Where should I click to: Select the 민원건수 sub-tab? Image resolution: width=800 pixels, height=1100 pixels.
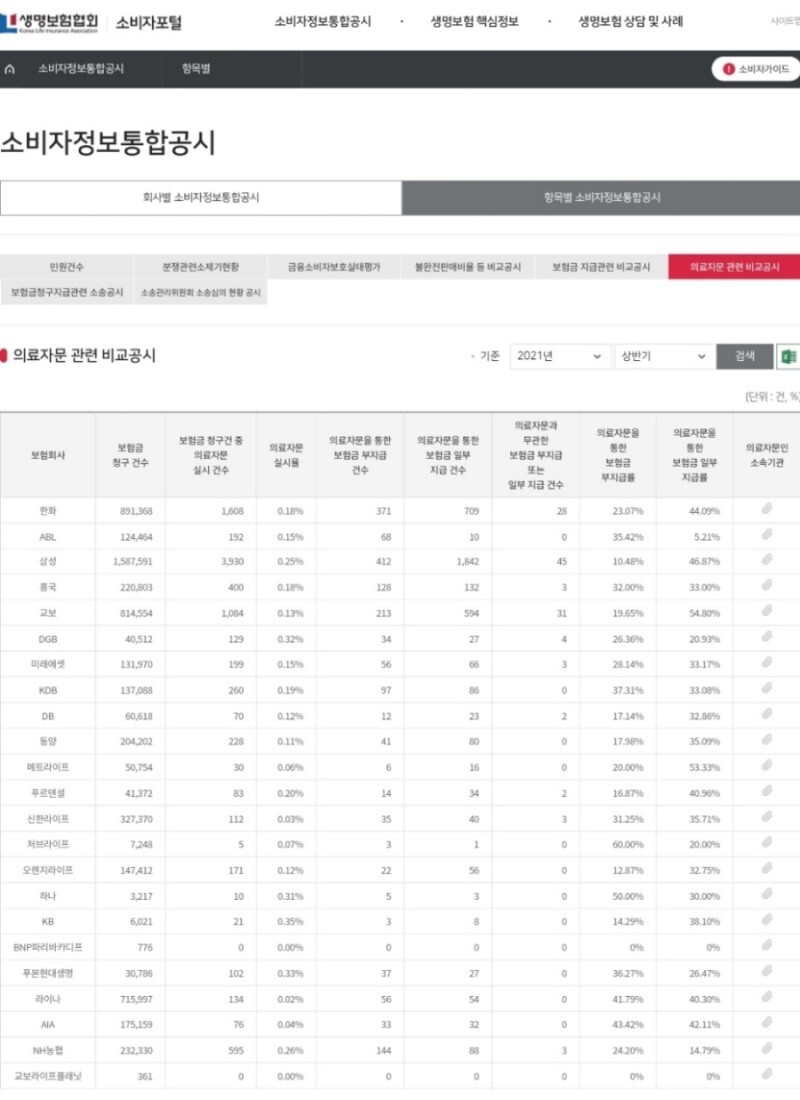[67, 267]
